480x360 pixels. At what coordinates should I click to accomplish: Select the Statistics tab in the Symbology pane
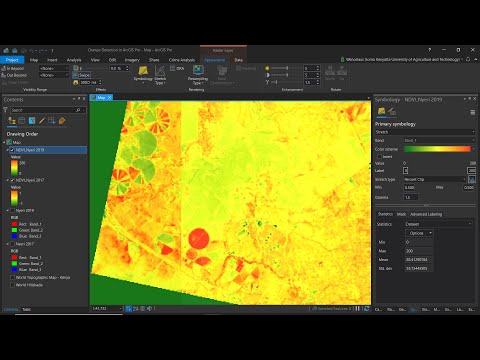point(385,214)
